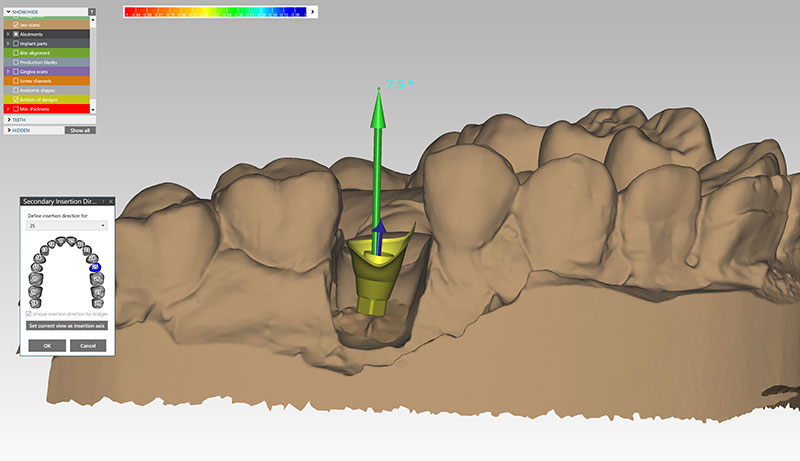800x461 pixels.
Task: Collapse the SHOW/HIDE panel header
Action: click(9, 13)
